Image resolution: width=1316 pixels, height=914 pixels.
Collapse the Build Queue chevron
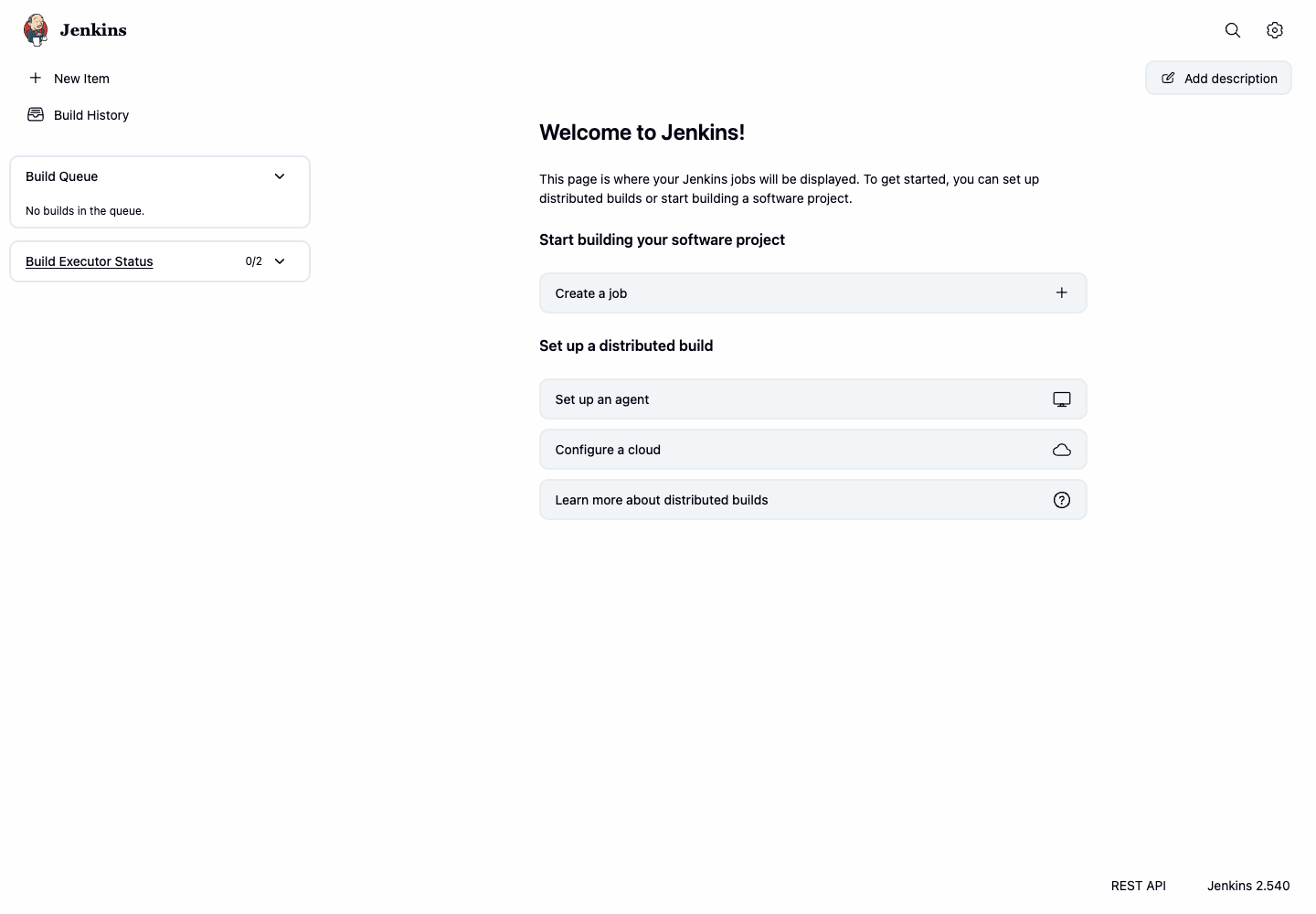click(280, 176)
